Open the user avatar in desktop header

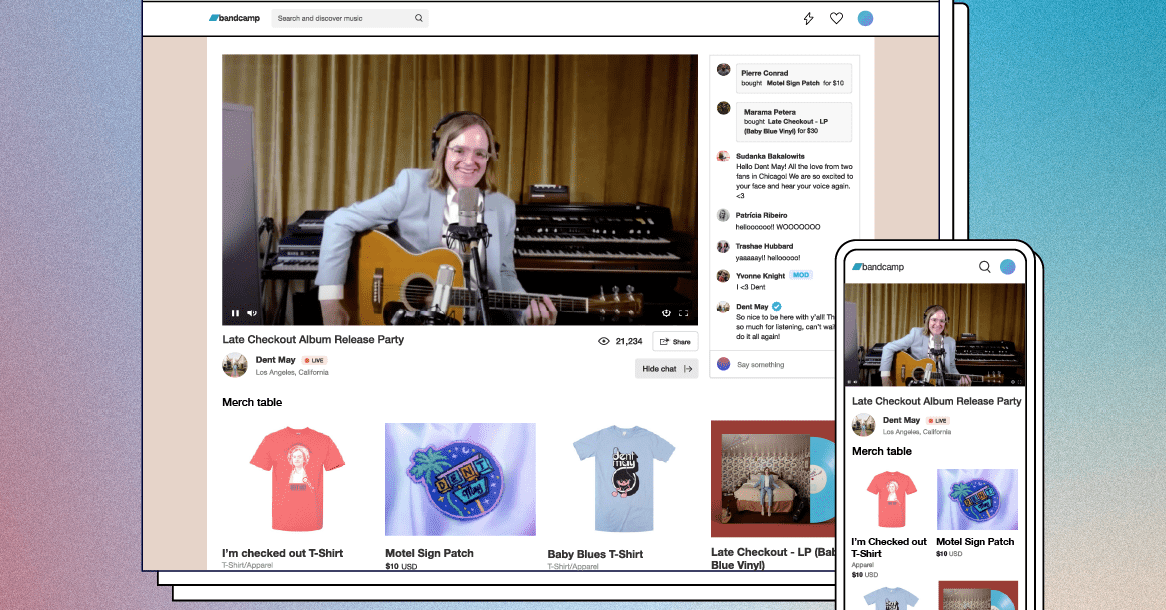[865, 19]
